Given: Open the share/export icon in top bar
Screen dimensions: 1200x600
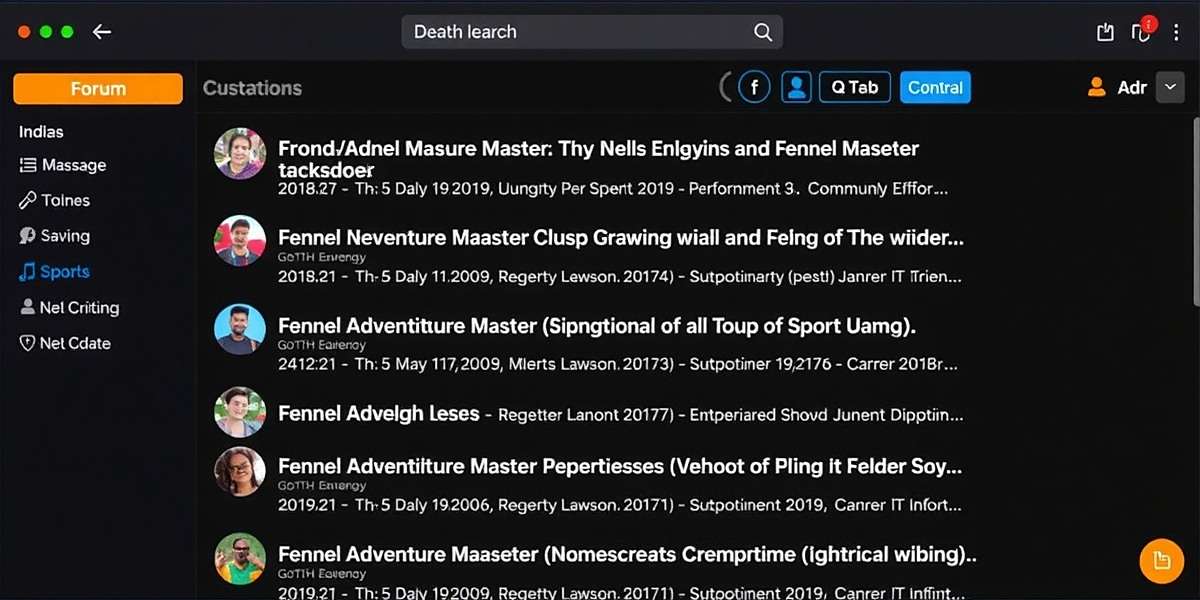Looking at the screenshot, I should (1104, 31).
